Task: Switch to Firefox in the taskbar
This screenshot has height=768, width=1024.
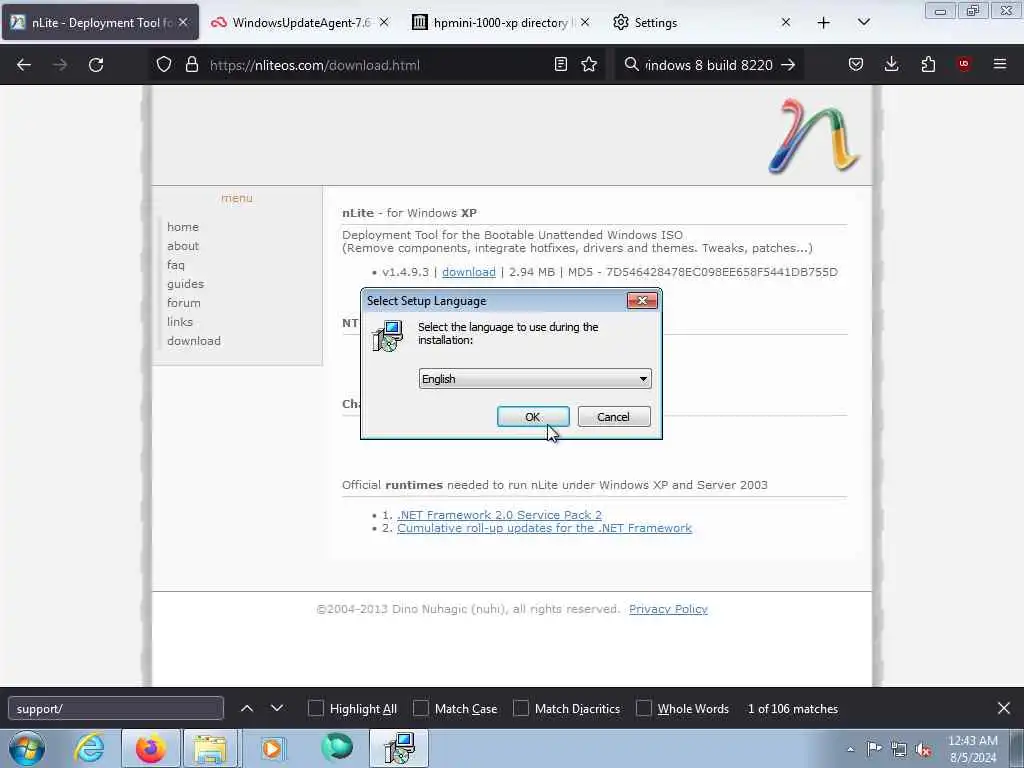Action: (x=150, y=748)
